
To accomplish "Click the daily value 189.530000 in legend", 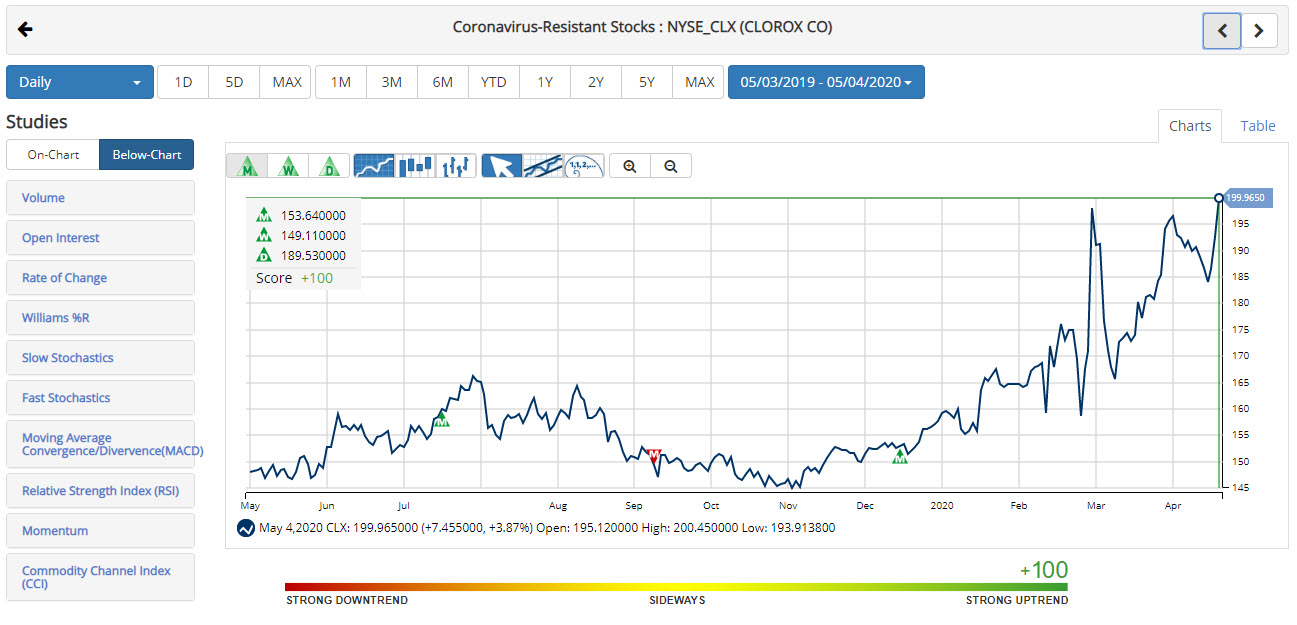I will tap(313, 256).
